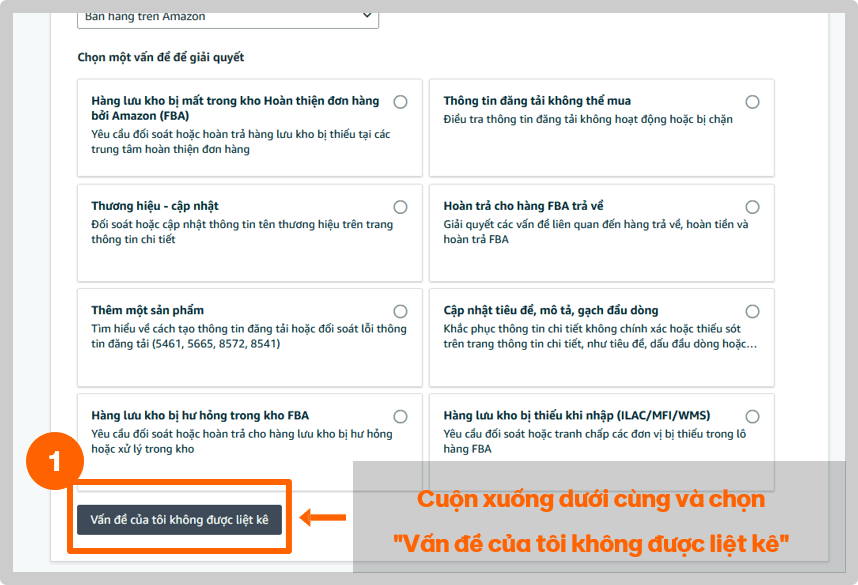Click description Yêu cầu đối soát hoặc tranh chấp các đơn vị

594,442
